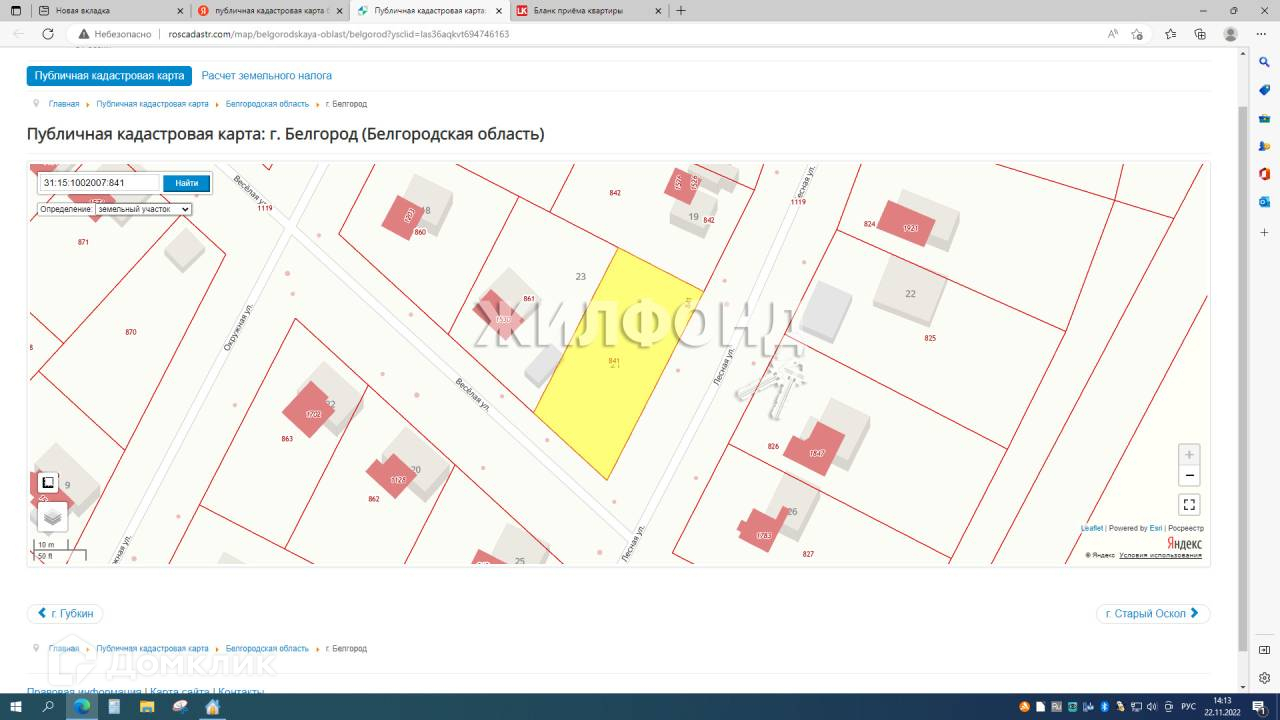
Task: Open 'Белгородская область' in the bottom breadcrumb
Action: pos(267,649)
